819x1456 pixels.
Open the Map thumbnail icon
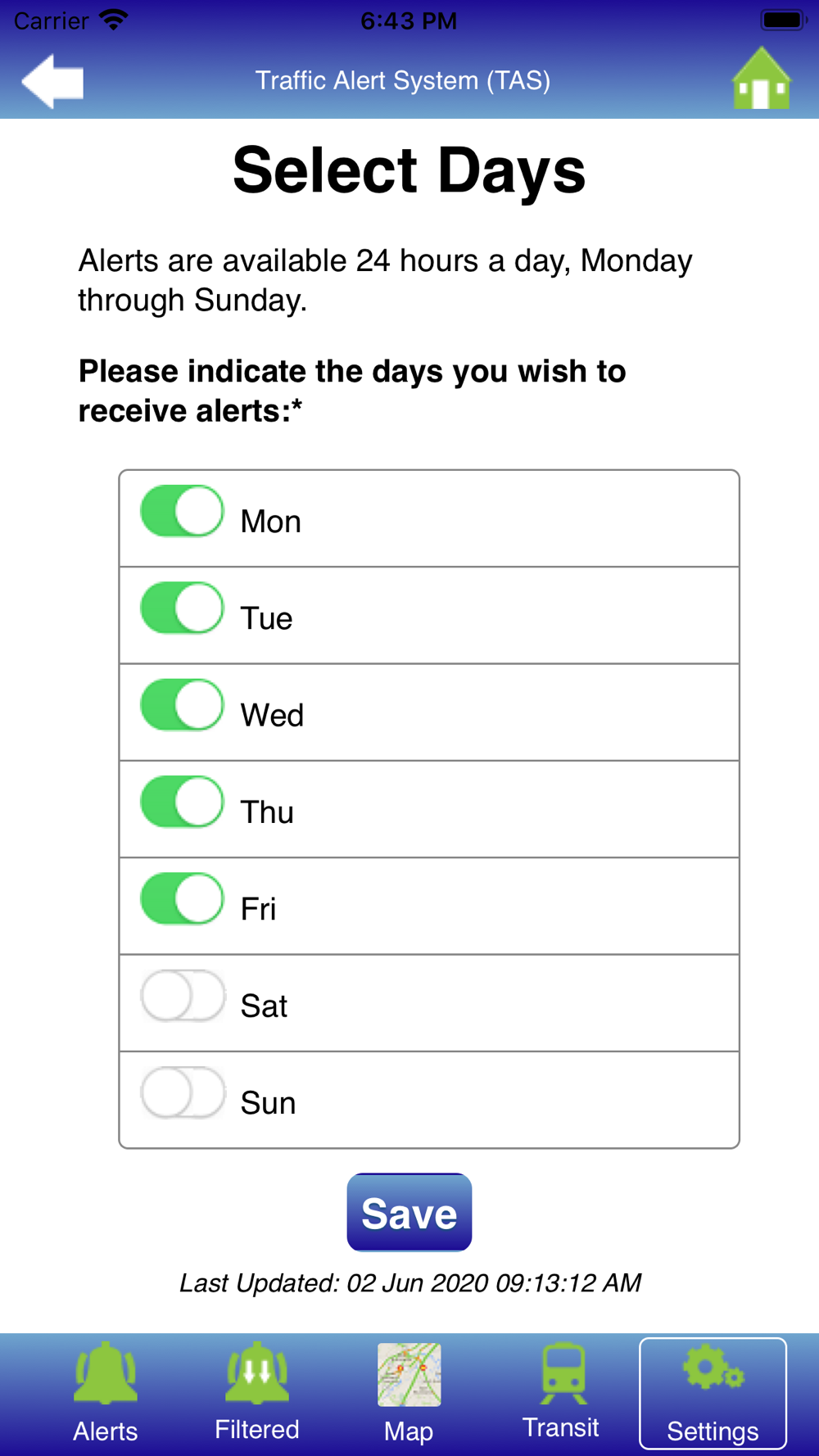[x=409, y=1374]
